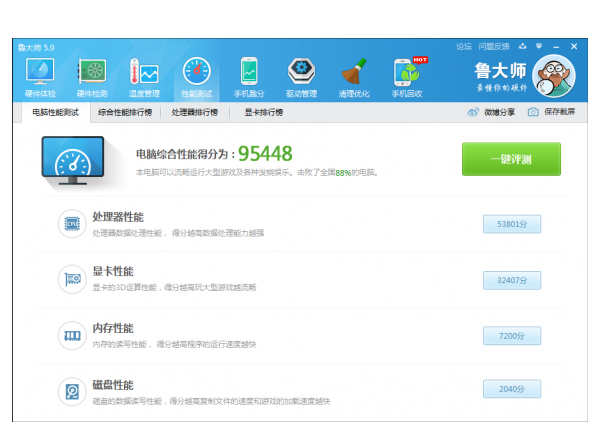600x441 pixels.
Task: Click the 7200分 memory score button
Action: (x=512, y=336)
